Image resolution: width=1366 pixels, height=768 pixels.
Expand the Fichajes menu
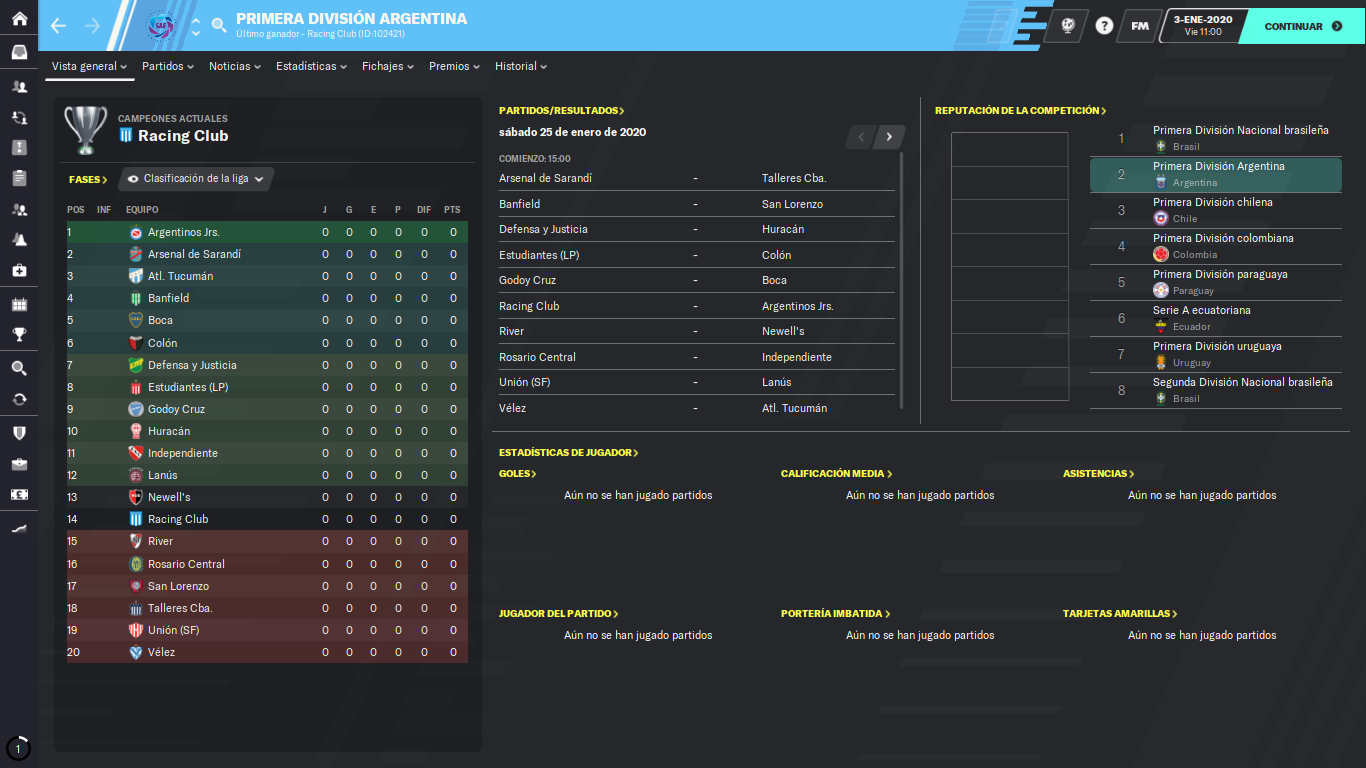coord(388,66)
